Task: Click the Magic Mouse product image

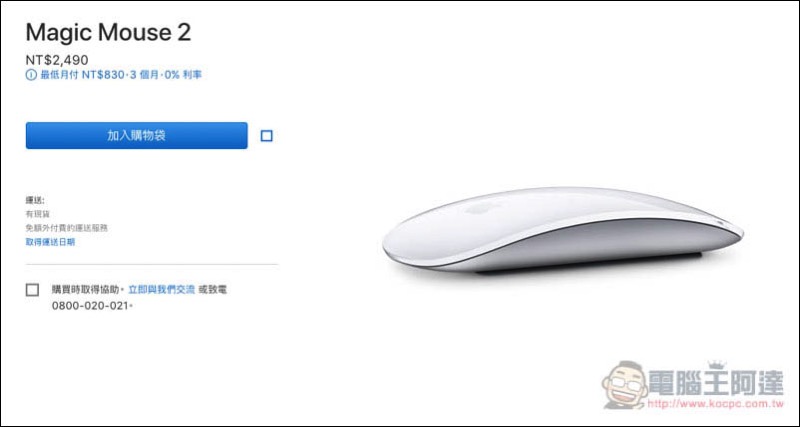Action: point(562,230)
